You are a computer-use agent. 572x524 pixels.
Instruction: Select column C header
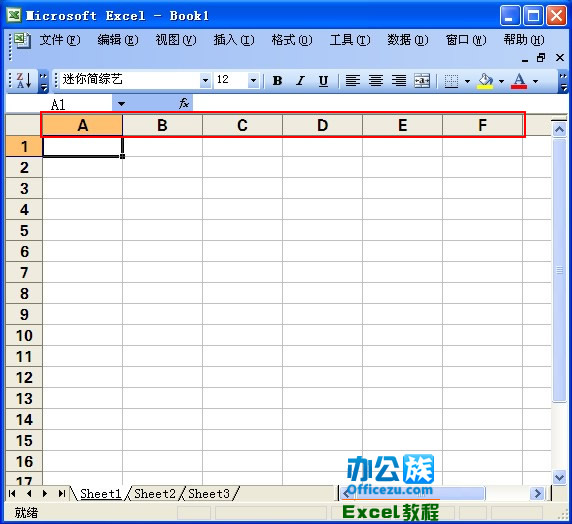click(x=242, y=125)
